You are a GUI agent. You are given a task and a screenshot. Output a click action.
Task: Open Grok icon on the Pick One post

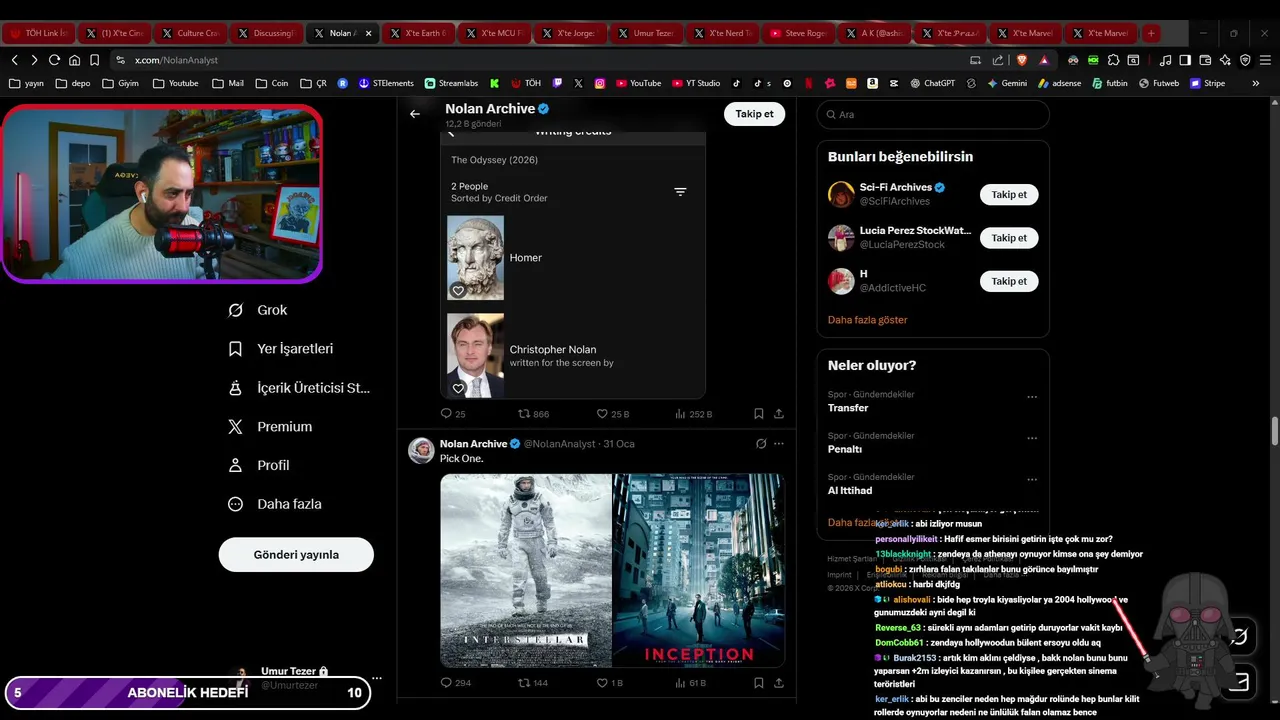pyautogui.click(x=761, y=444)
